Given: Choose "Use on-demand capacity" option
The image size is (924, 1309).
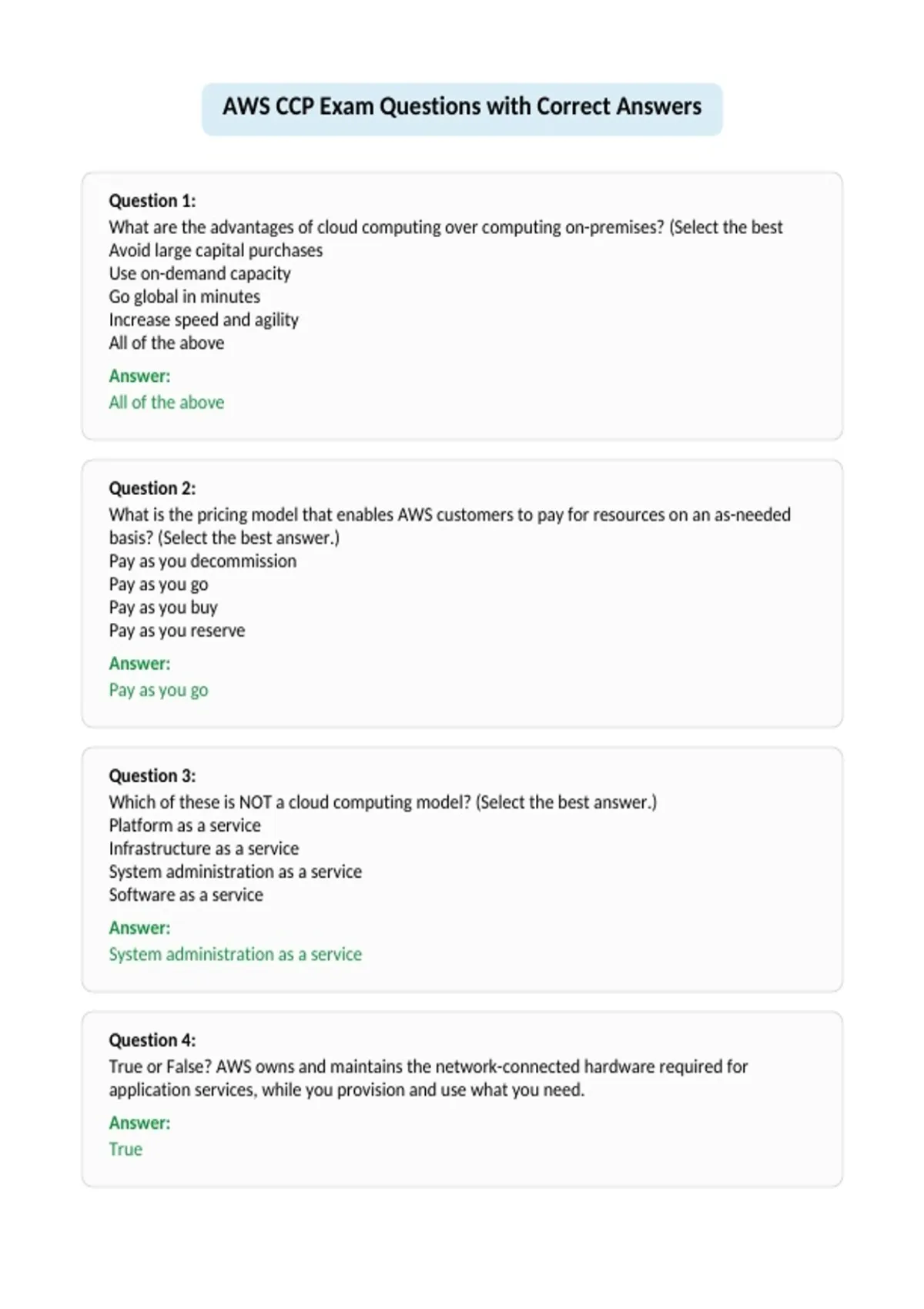Looking at the screenshot, I should pos(199,273).
